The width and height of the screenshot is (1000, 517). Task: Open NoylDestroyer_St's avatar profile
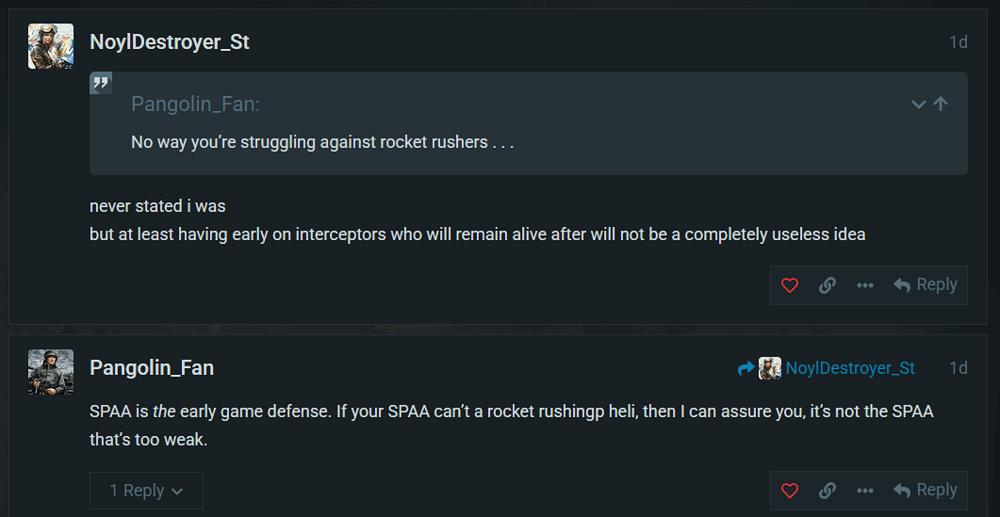[x=50, y=46]
